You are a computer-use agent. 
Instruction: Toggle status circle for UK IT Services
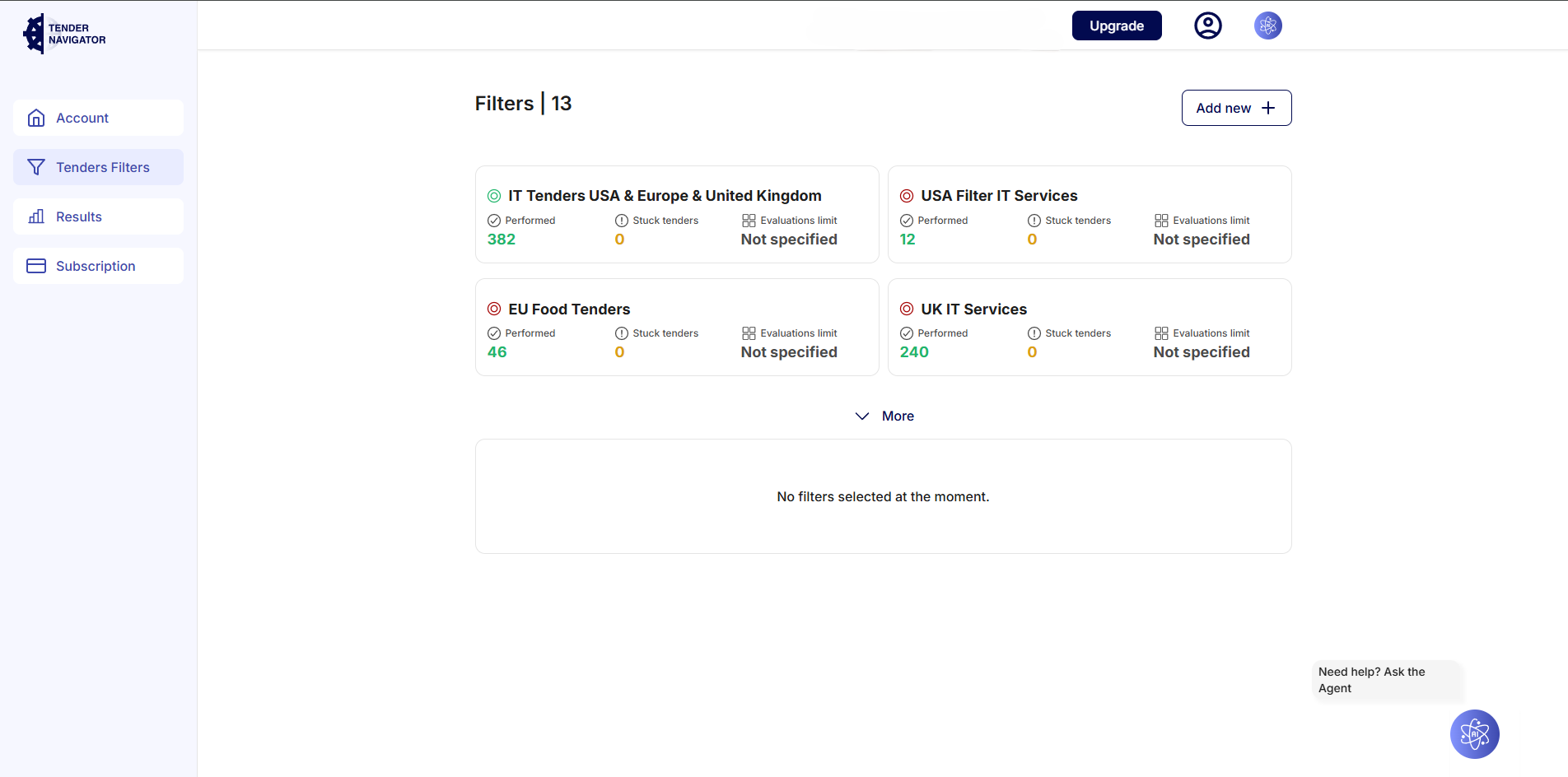907,309
